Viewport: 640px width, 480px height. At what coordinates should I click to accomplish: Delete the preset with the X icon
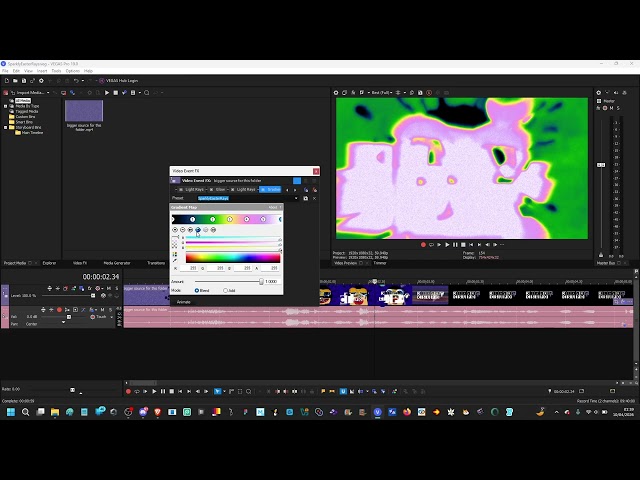click(314, 198)
